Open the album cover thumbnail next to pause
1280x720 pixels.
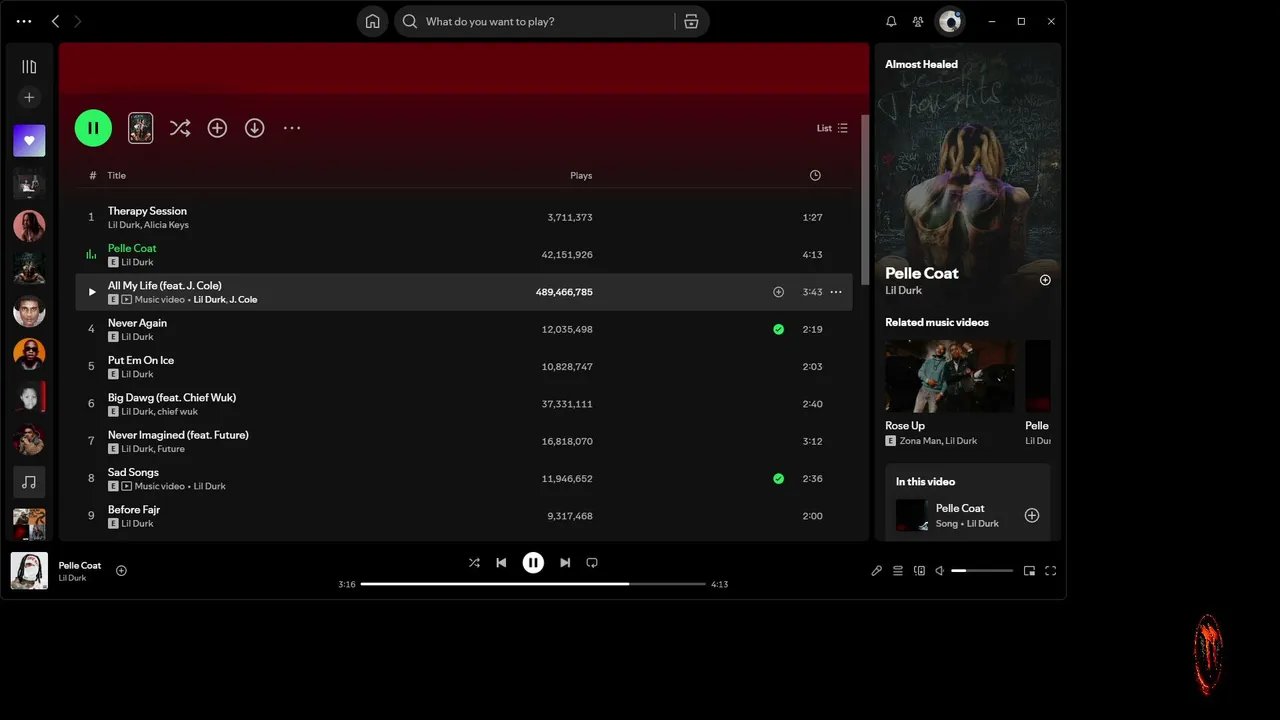tap(141, 128)
